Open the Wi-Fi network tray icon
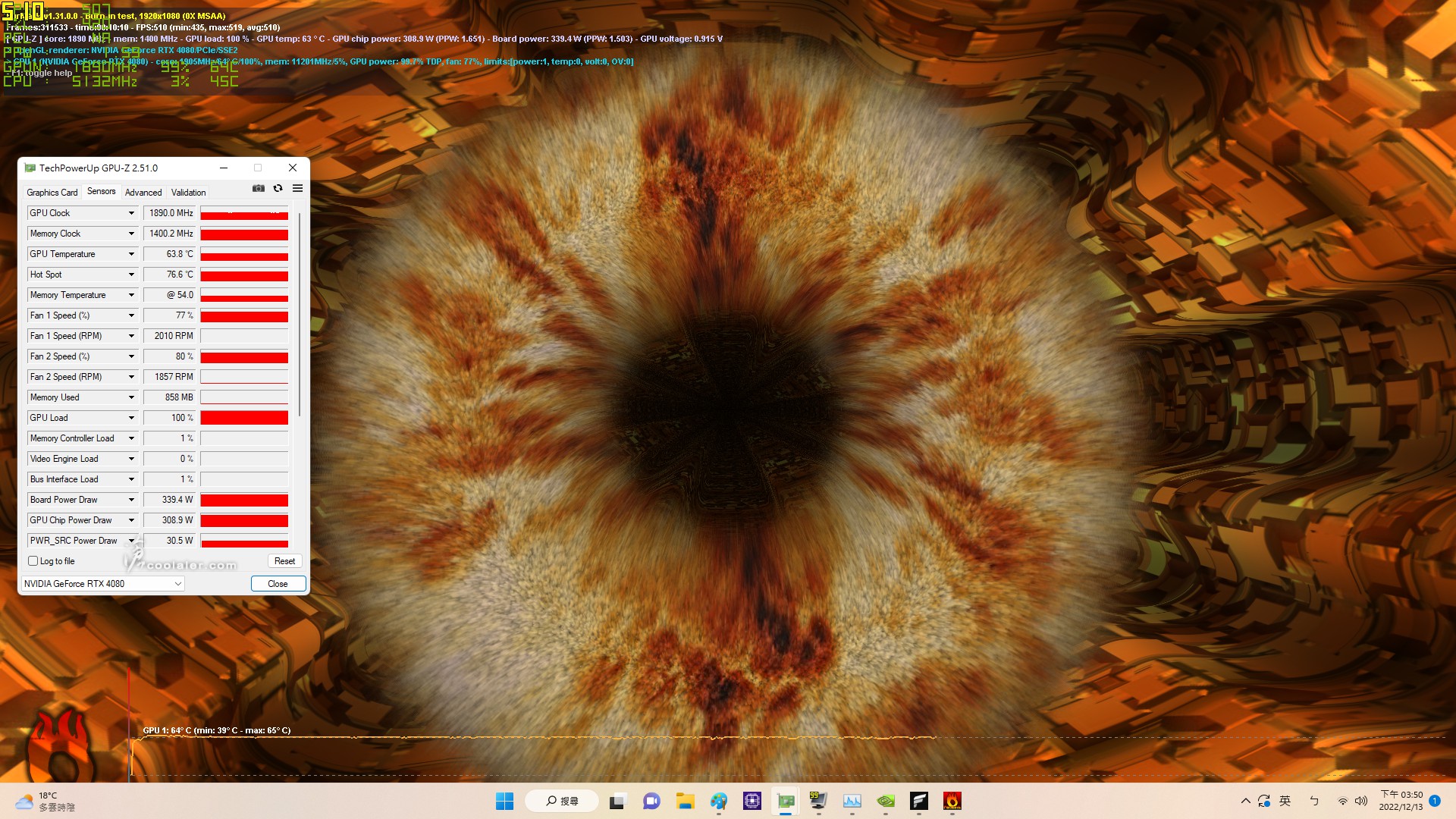1456x819 pixels. click(x=1342, y=801)
